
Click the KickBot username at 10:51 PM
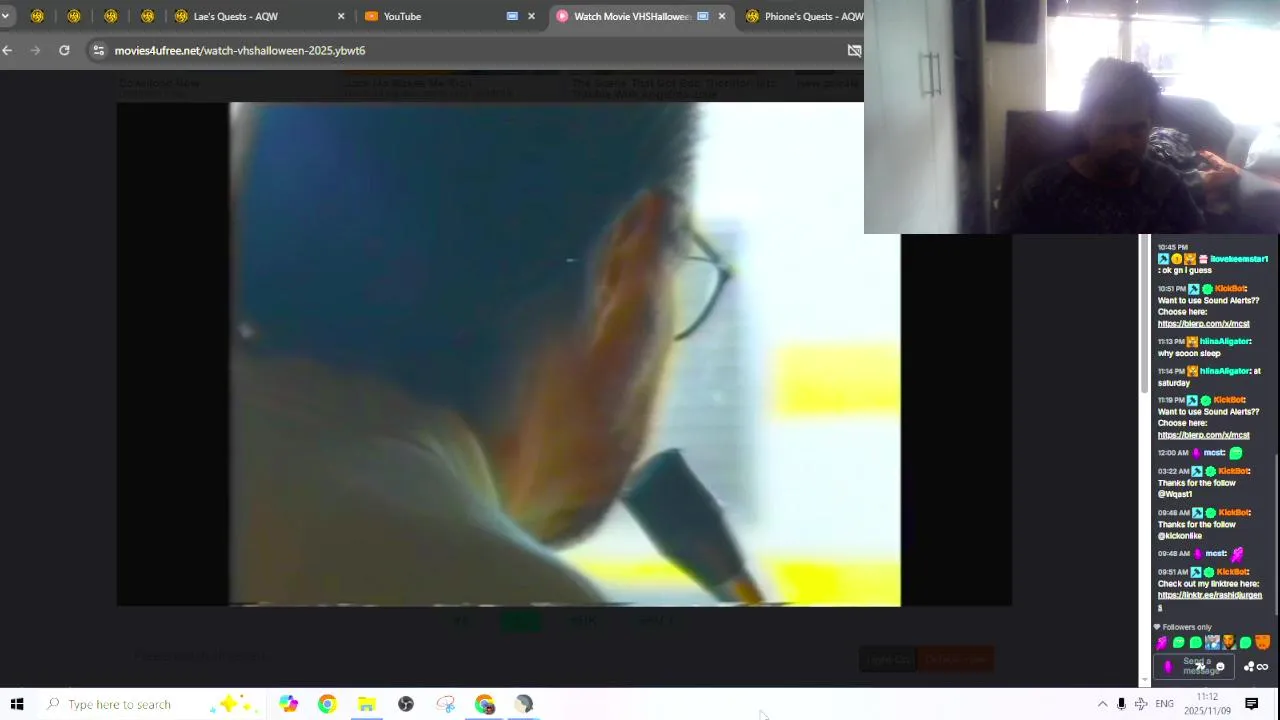pyautogui.click(x=1229, y=289)
